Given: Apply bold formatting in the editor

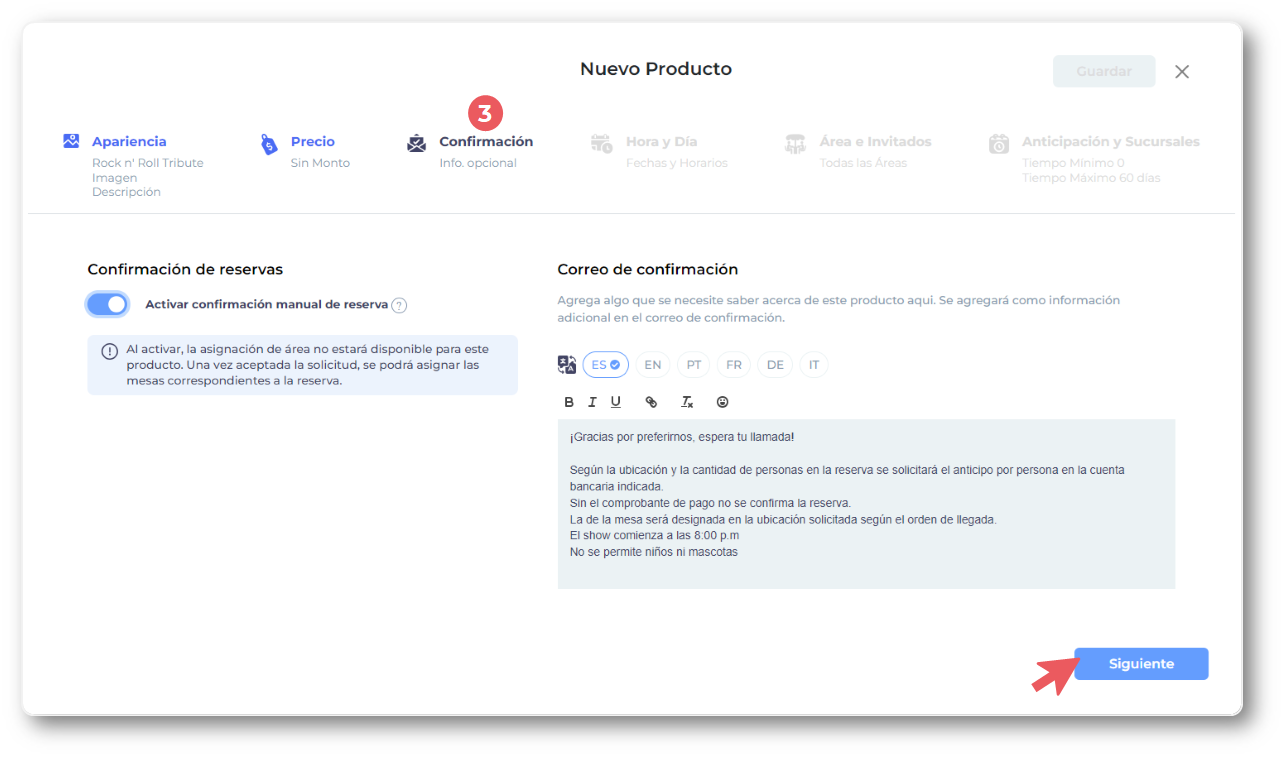Looking at the screenshot, I should click(x=569, y=402).
